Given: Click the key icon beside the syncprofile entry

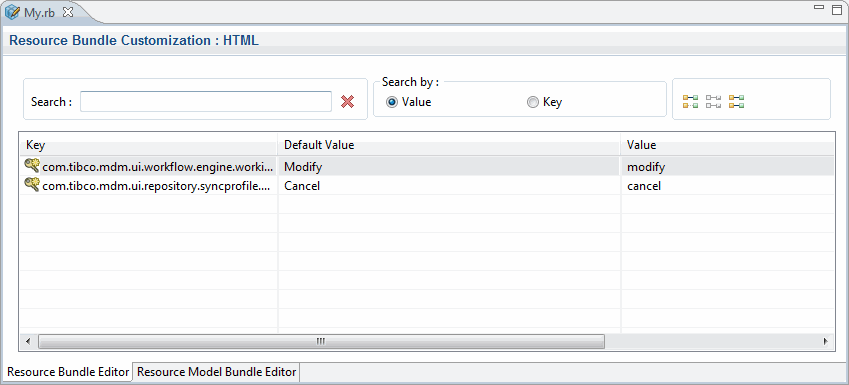Looking at the screenshot, I should click(x=32, y=185).
